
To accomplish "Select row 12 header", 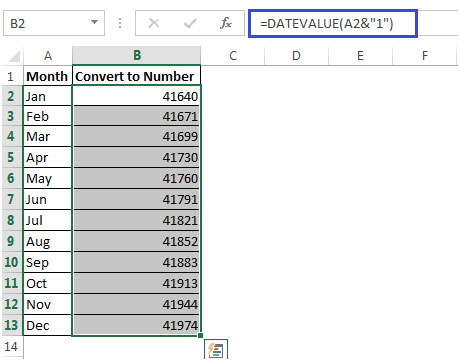I will tap(11, 304).
